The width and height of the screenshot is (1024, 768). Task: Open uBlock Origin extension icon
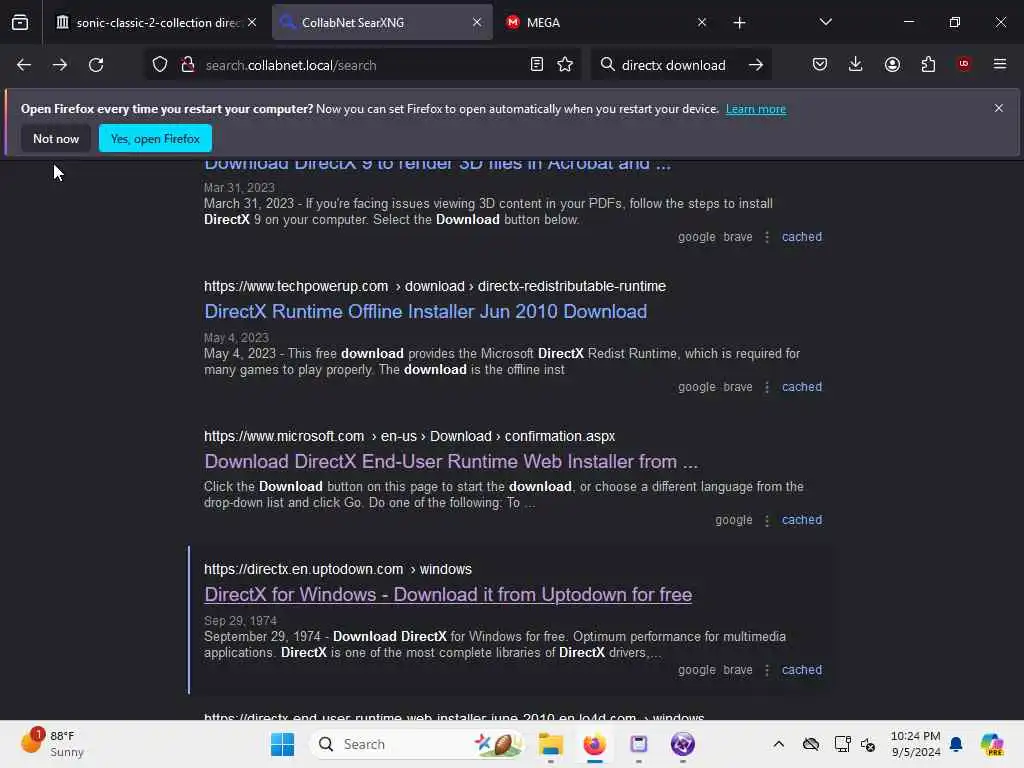(964, 64)
